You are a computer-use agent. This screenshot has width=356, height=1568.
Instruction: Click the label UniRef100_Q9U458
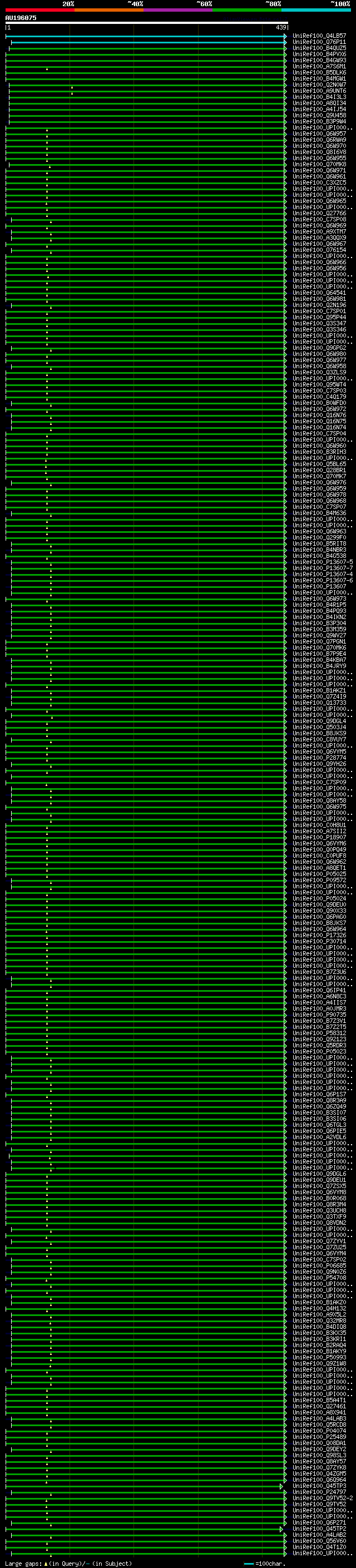(319, 115)
